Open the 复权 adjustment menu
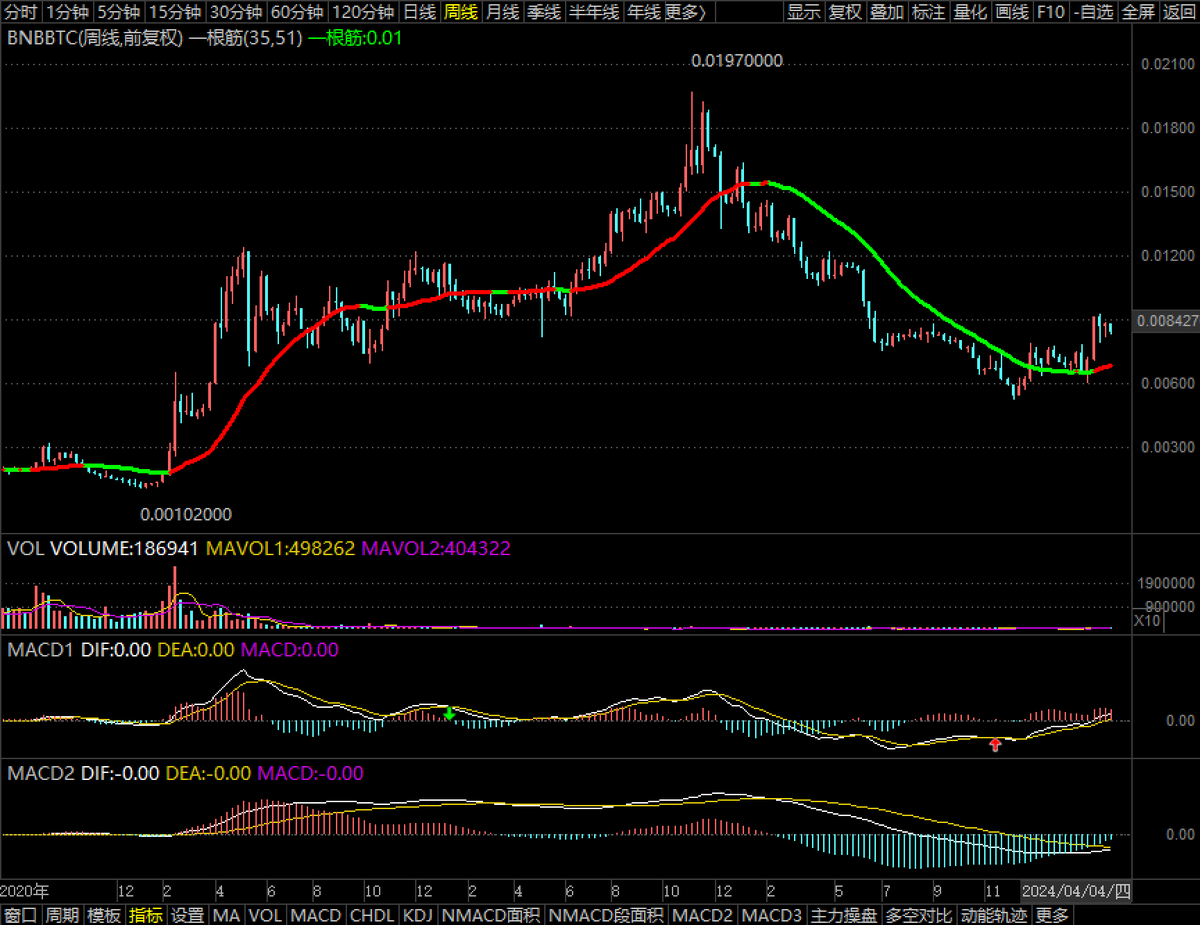1200x925 pixels. (x=845, y=13)
